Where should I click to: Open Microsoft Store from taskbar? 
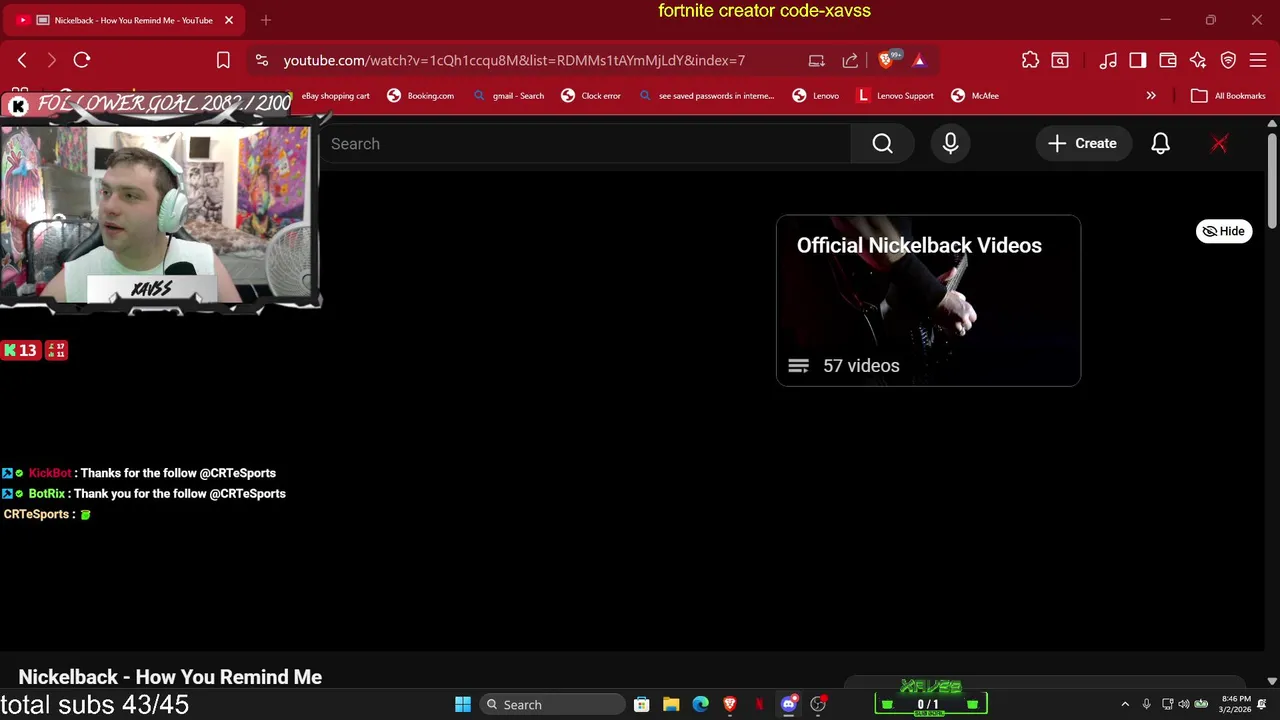point(642,705)
